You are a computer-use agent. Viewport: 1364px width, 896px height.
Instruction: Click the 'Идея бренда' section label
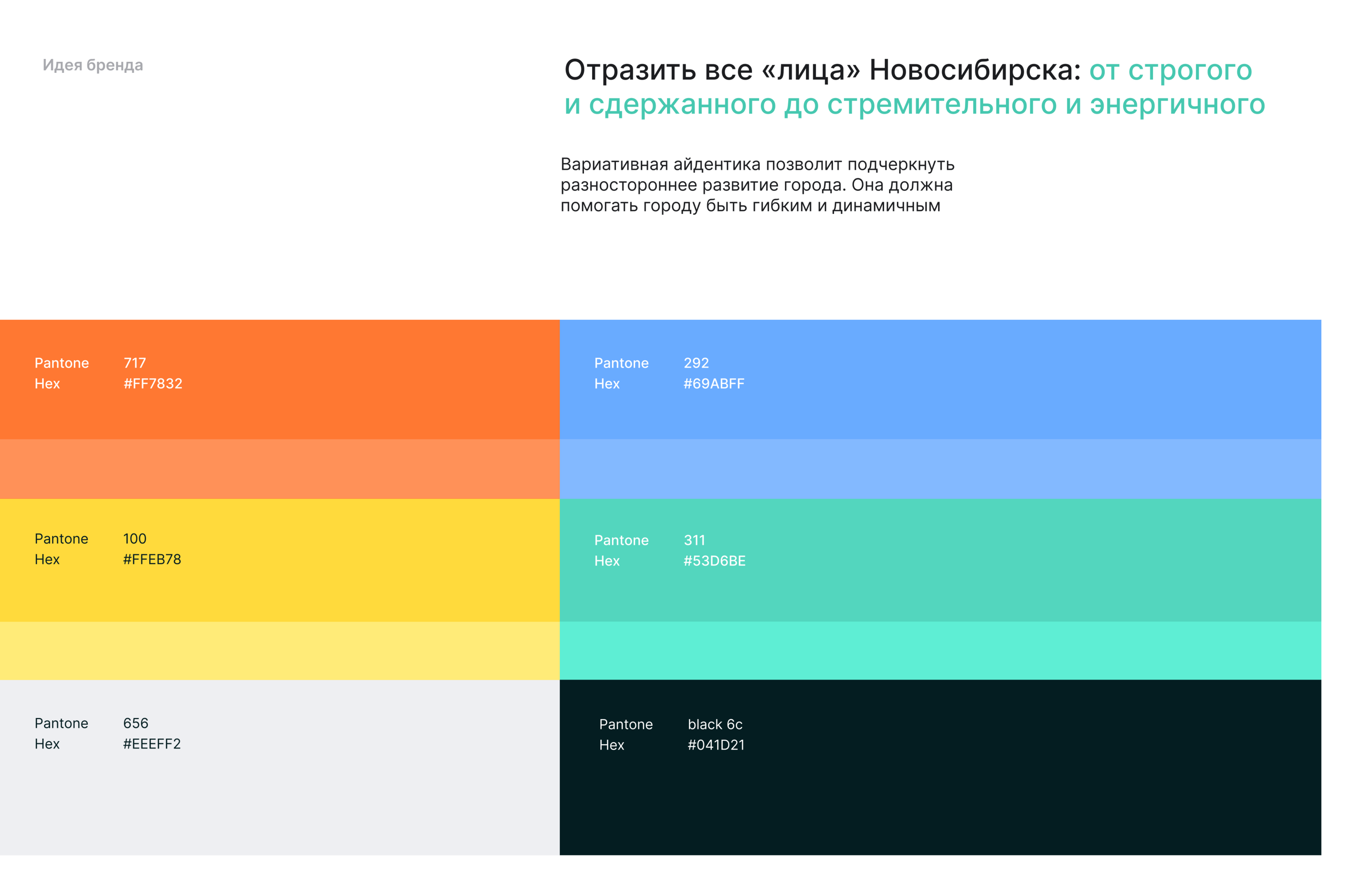tap(93, 65)
